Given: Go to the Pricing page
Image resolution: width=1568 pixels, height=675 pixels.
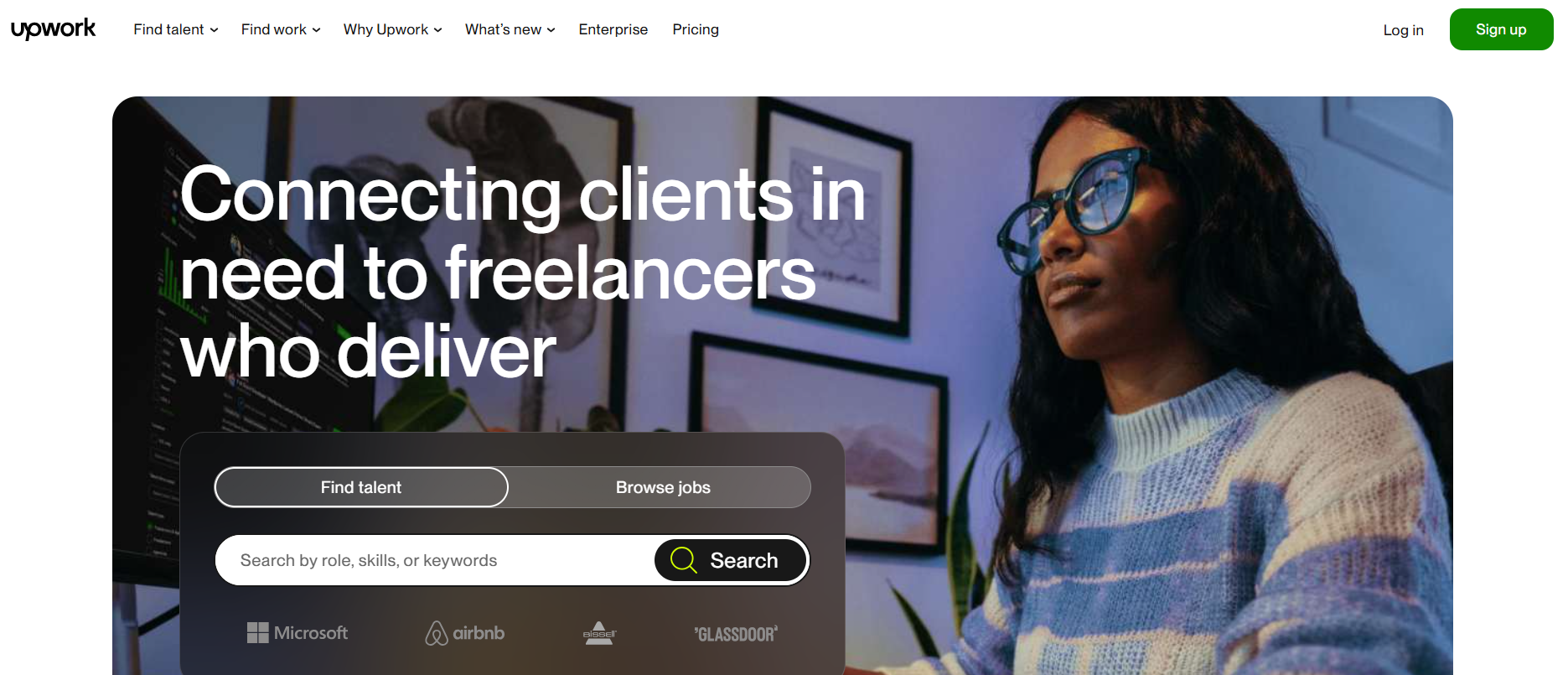Looking at the screenshot, I should 696,29.
